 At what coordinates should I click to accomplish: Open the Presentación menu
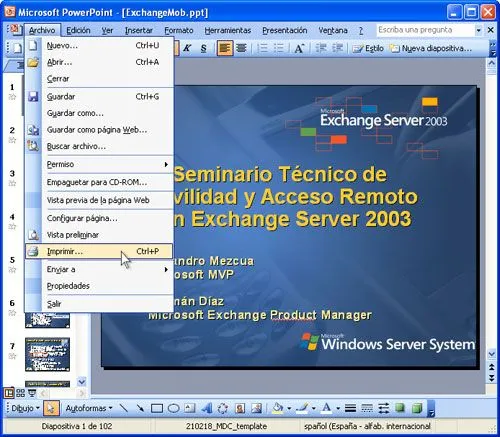click(x=285, y=30)
